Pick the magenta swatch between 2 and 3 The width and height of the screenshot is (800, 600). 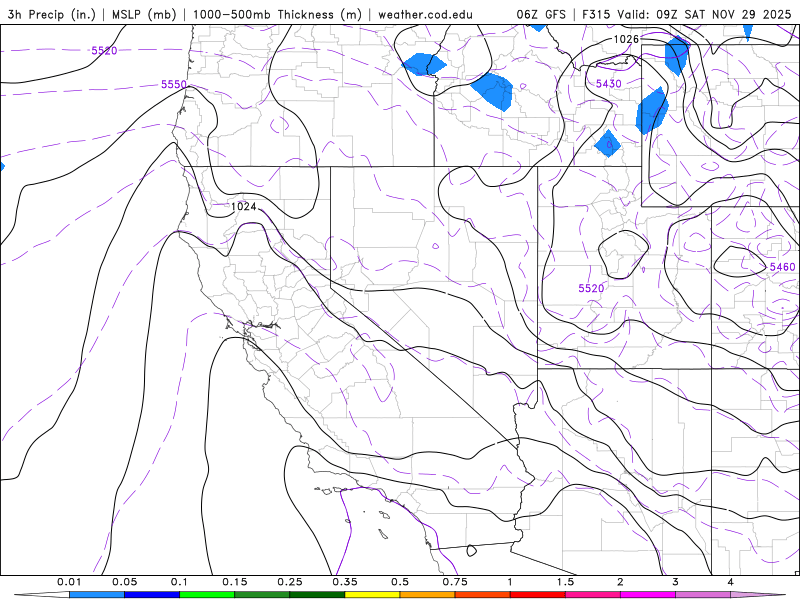pyautogui.click(x=648, y=595)
